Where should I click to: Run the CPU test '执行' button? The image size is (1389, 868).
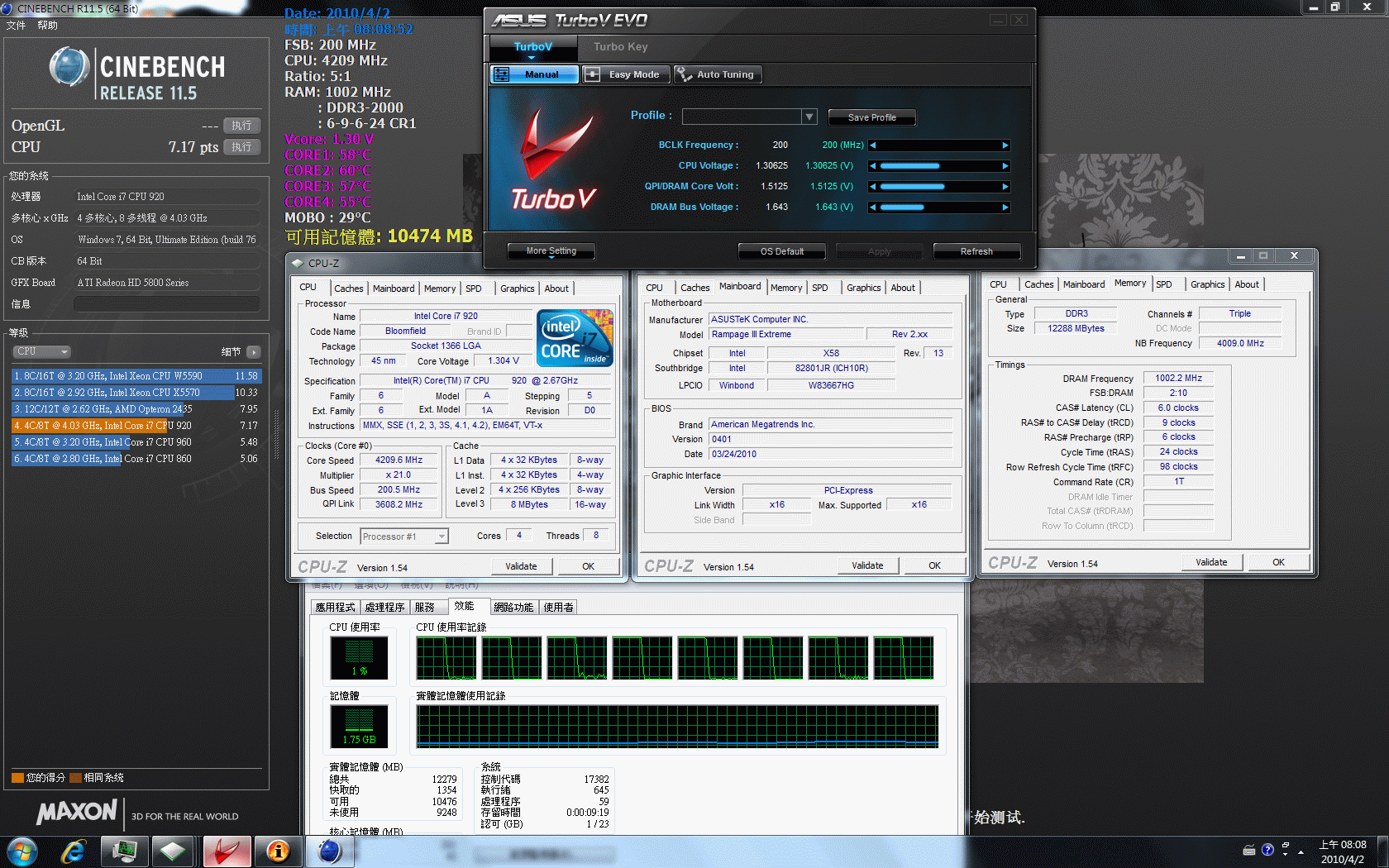241,147
